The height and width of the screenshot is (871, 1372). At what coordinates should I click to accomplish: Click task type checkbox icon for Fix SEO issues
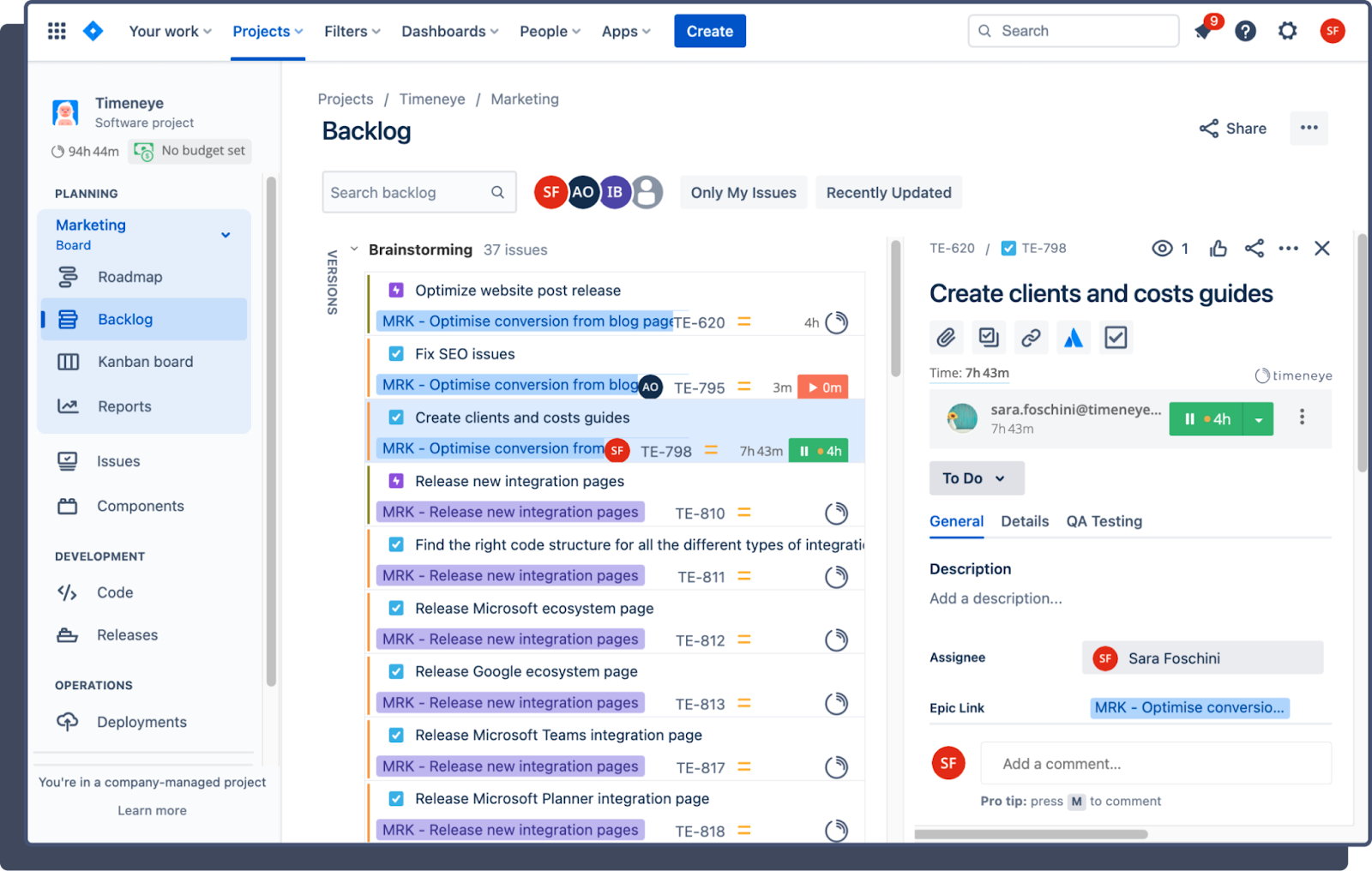click(396, 353)
